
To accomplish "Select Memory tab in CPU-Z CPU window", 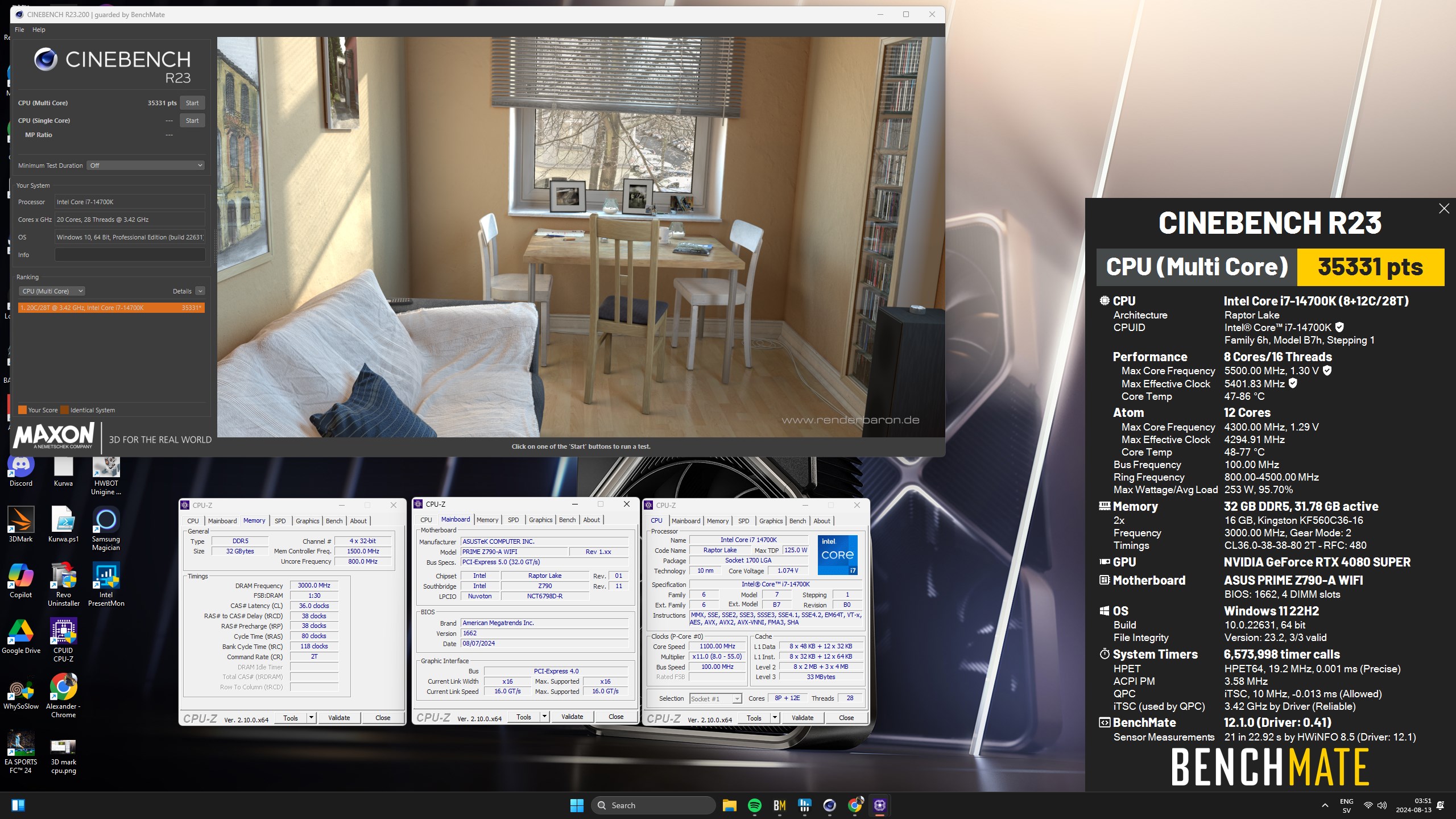I will point(718,521).
